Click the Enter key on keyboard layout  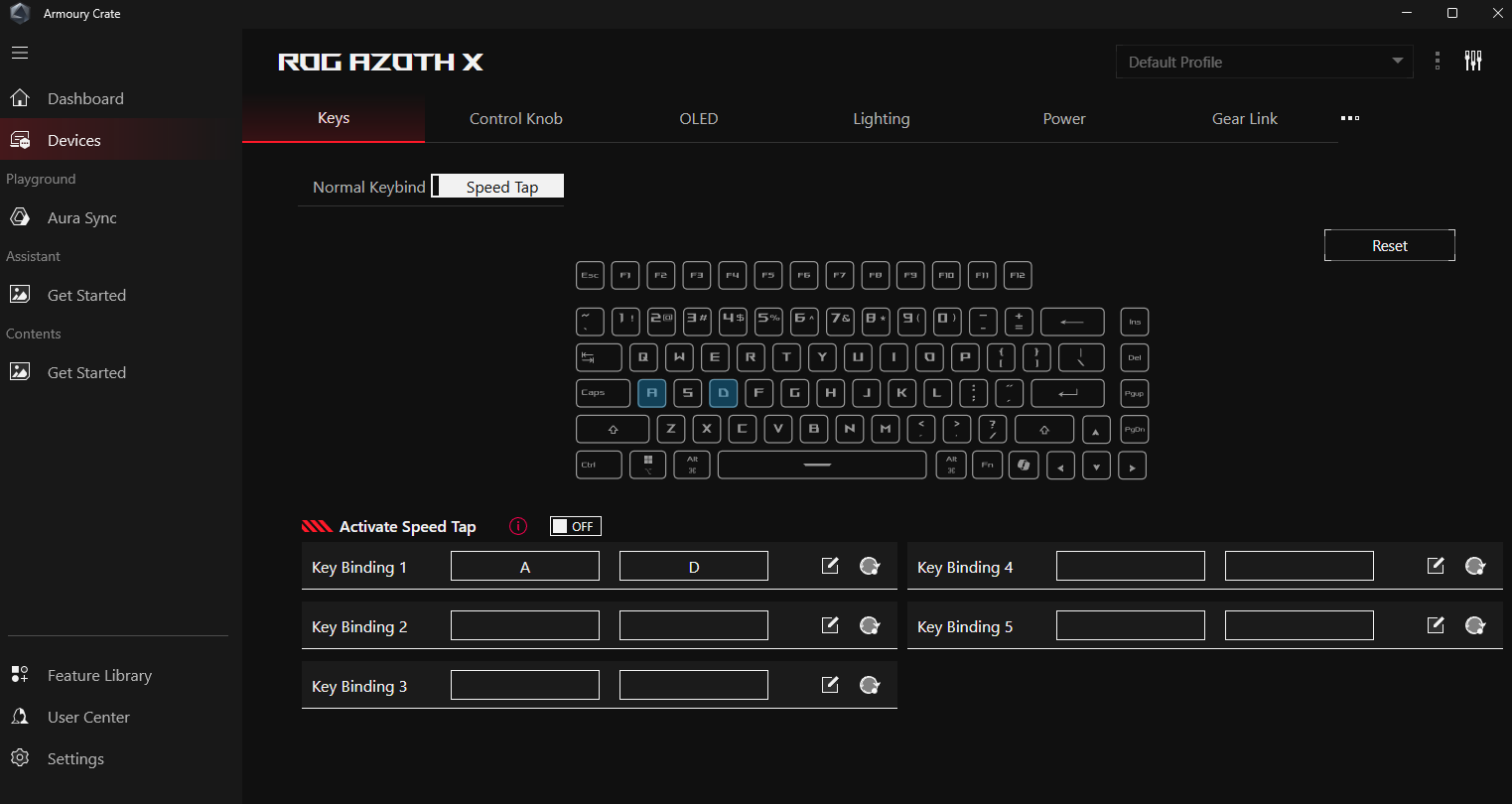(1067, 393)
